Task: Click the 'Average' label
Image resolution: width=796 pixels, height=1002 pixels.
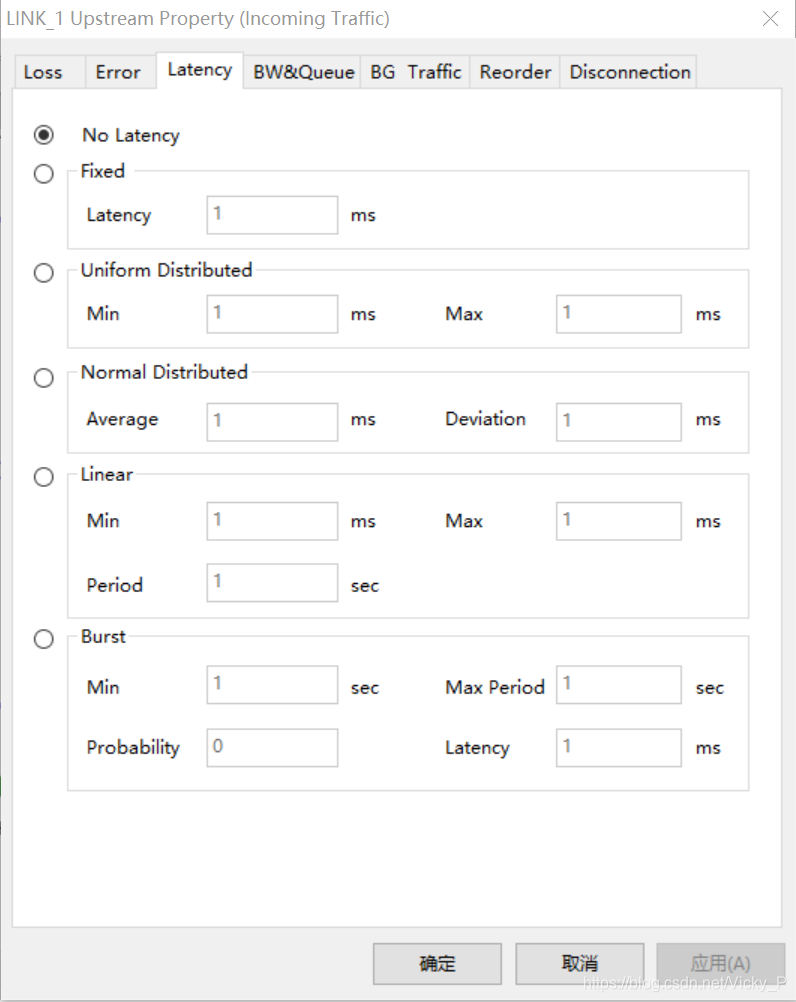Action: [122, 420]
